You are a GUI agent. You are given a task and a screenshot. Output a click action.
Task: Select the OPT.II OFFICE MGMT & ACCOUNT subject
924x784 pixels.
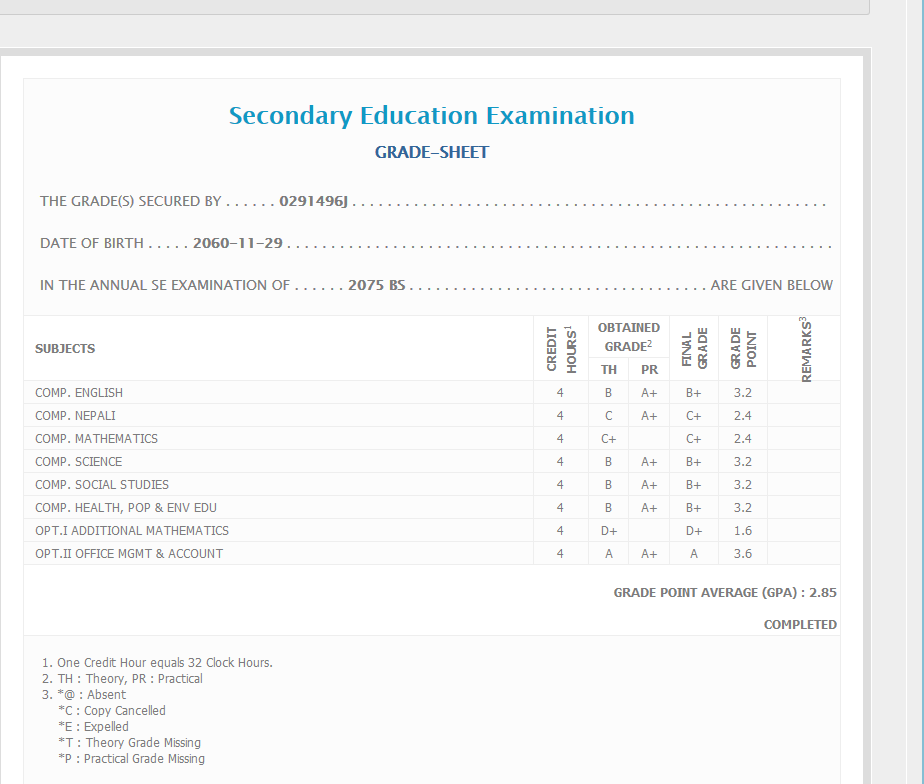click(129, 554)
